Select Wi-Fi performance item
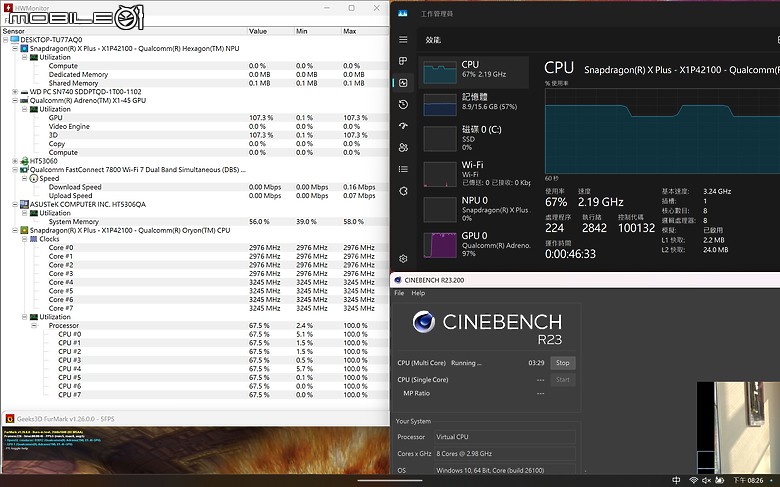Screen dimensions: 780x487 (474, 173)
